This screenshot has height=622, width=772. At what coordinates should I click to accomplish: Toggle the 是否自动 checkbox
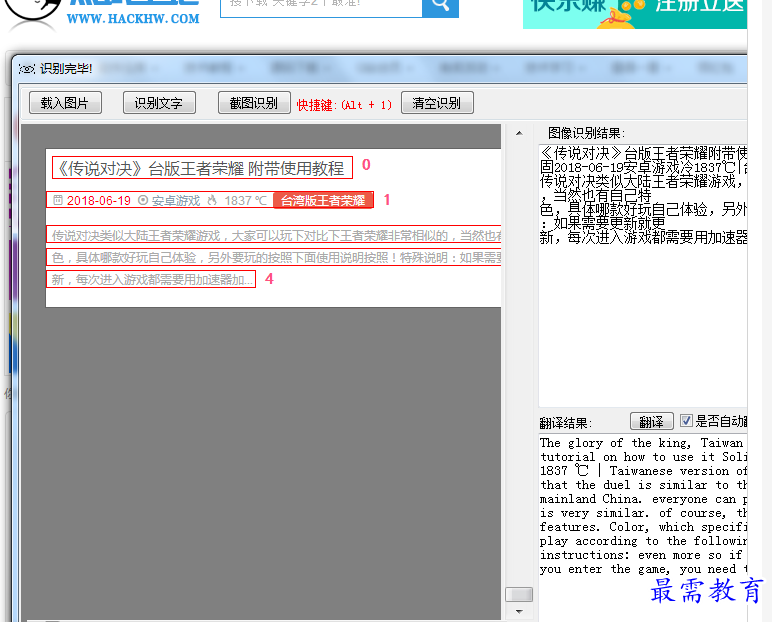(686, 421)
